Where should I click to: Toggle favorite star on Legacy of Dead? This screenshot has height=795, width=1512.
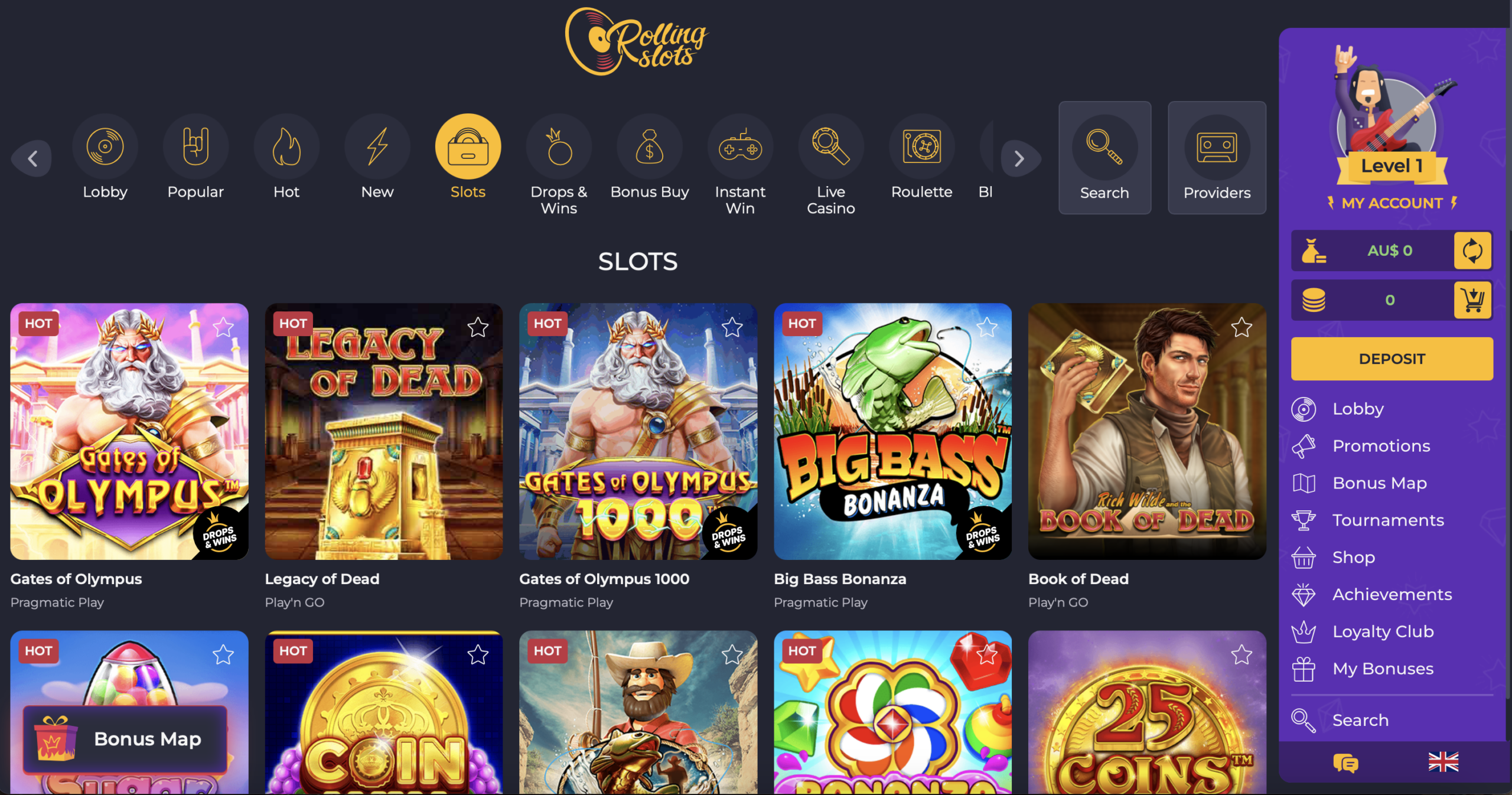[x=478, y=327]
